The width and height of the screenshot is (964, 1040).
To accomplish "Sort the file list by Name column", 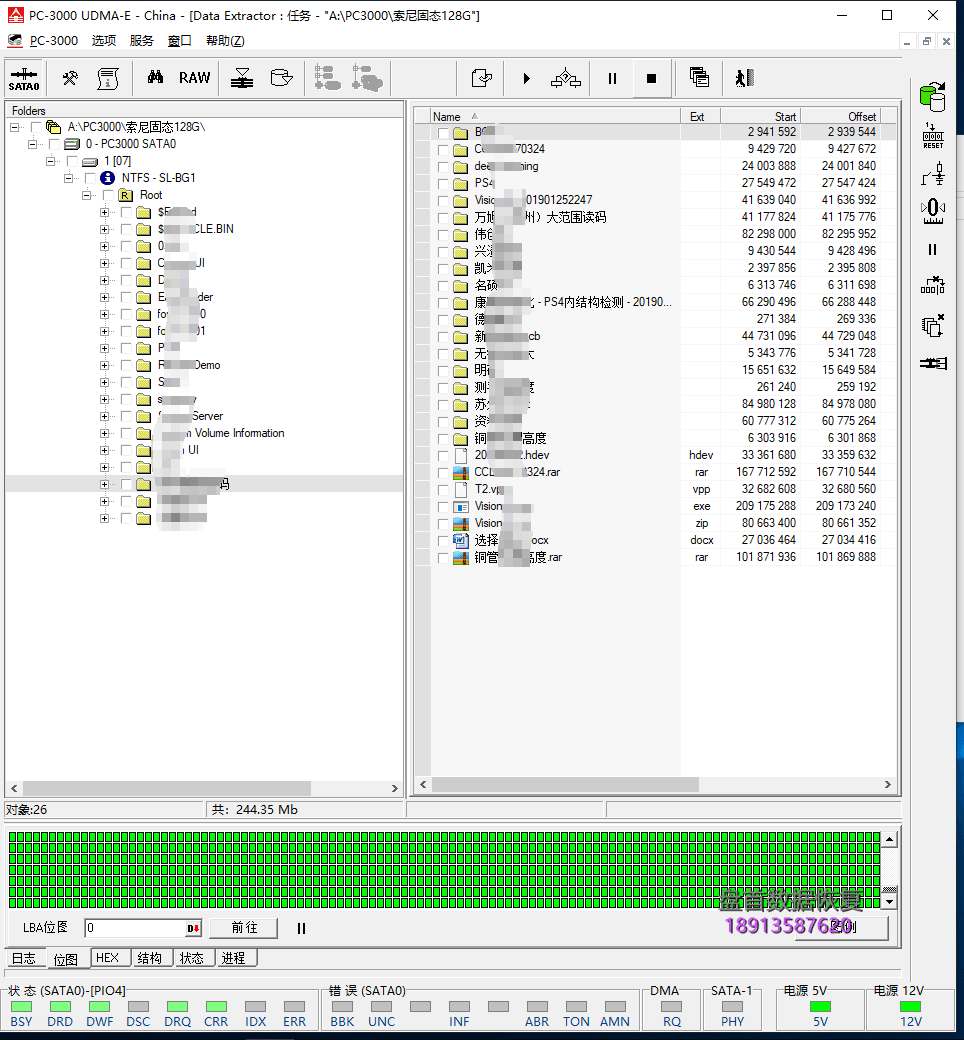I will click(x=555, y=116).
